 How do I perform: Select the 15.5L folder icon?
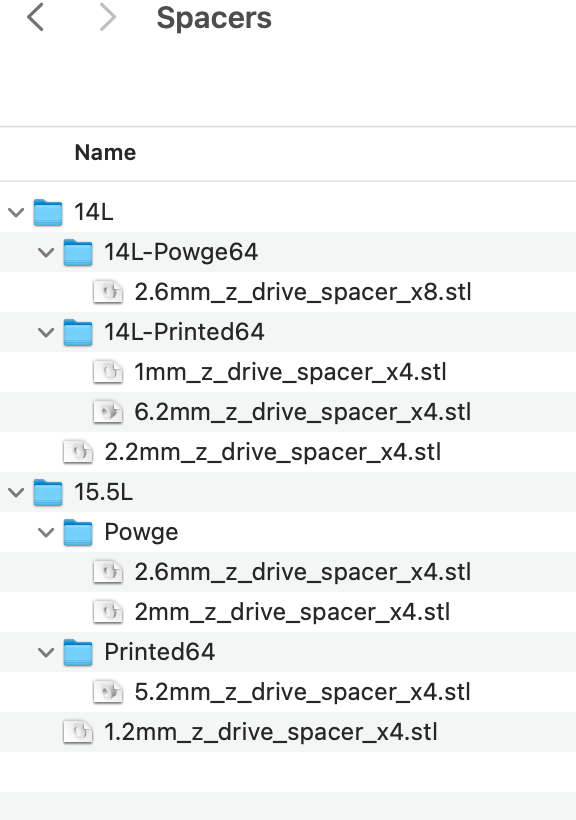[48, 492]
